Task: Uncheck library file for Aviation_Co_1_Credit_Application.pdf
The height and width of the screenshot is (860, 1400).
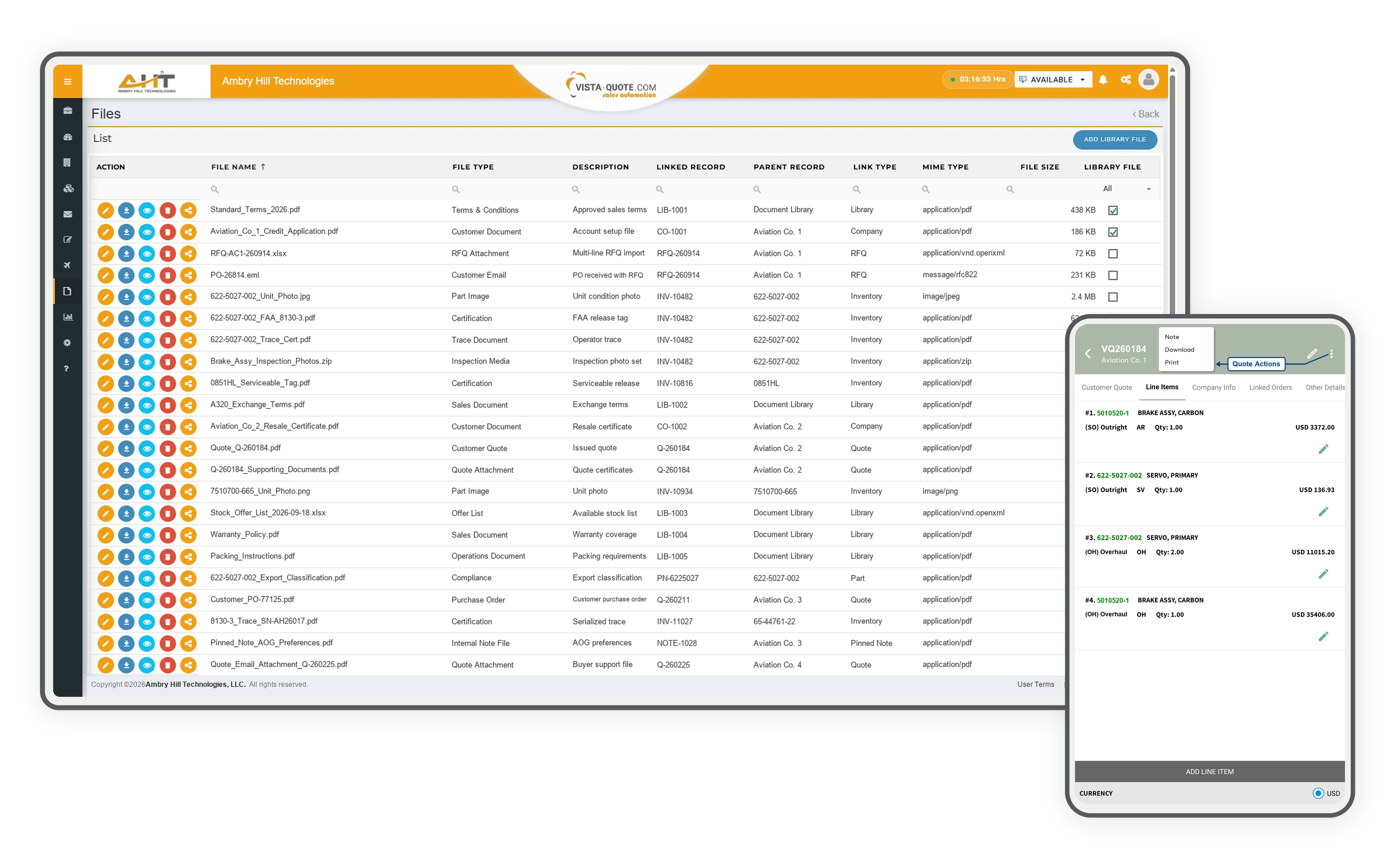Action: [1113, 232]
